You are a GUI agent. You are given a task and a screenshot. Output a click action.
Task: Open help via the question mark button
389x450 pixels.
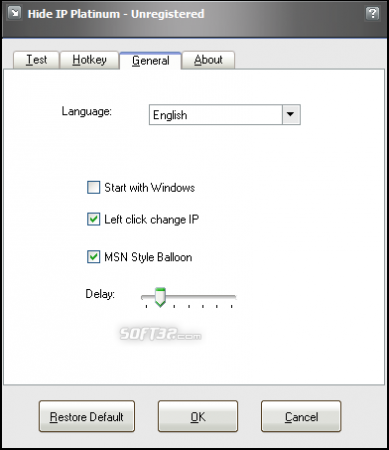point(372,14)
